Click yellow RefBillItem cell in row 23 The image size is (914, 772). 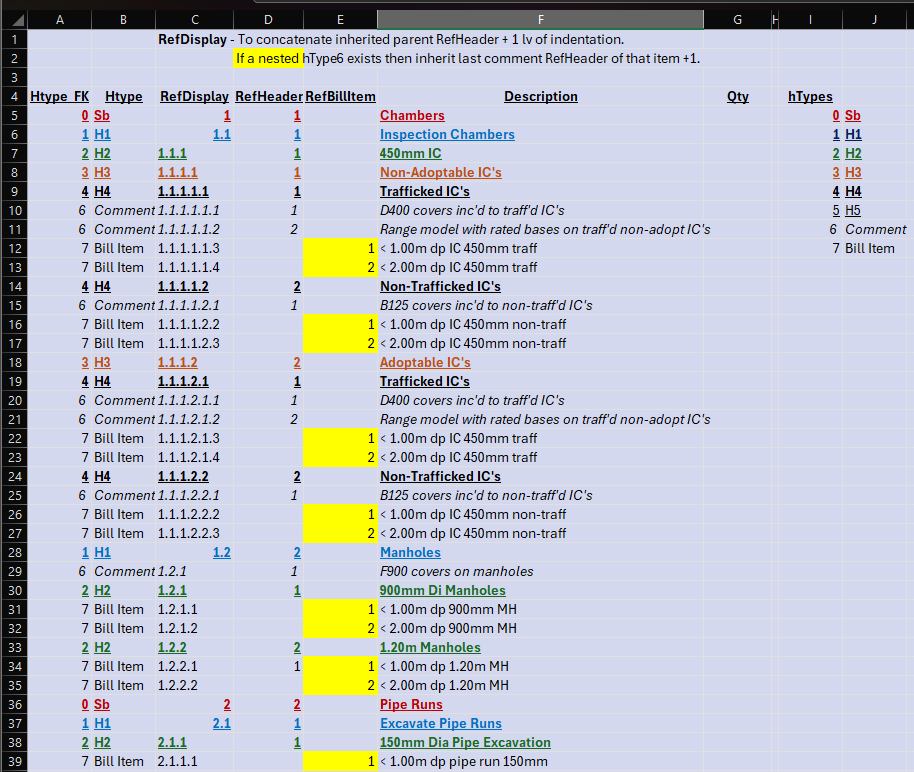point(340,458)
